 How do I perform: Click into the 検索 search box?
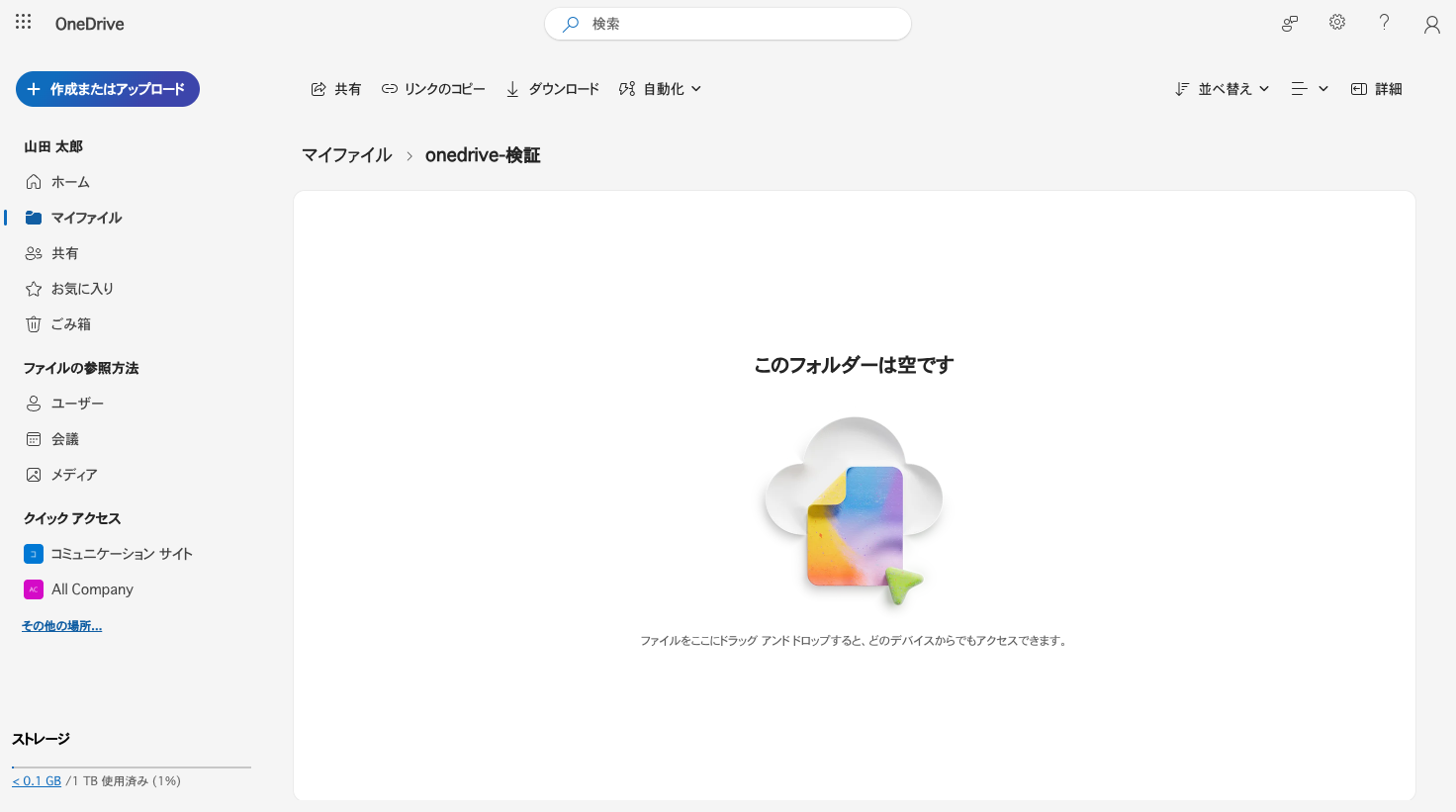tap(728, 24)
